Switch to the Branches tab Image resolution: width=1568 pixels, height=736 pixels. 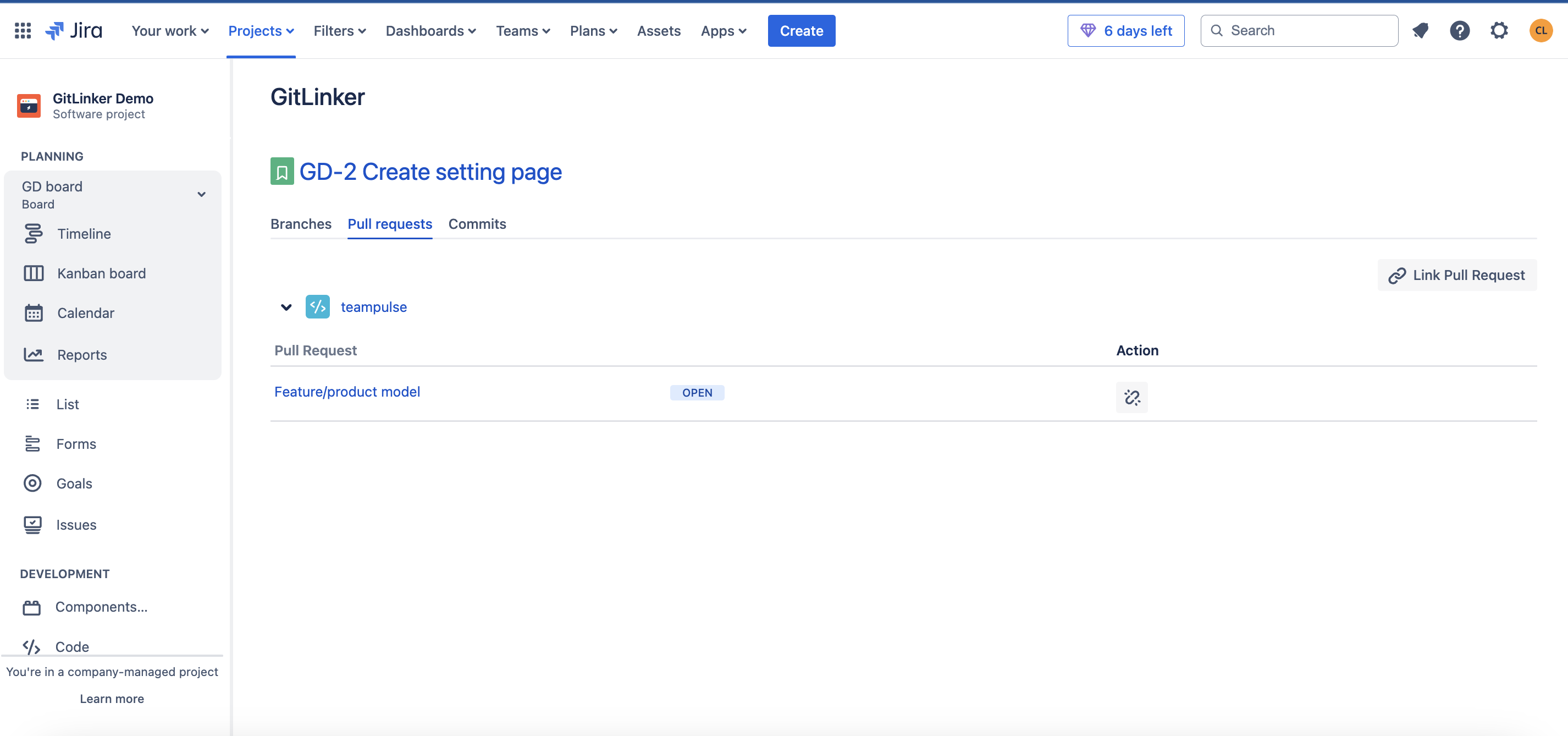(301, 224)
